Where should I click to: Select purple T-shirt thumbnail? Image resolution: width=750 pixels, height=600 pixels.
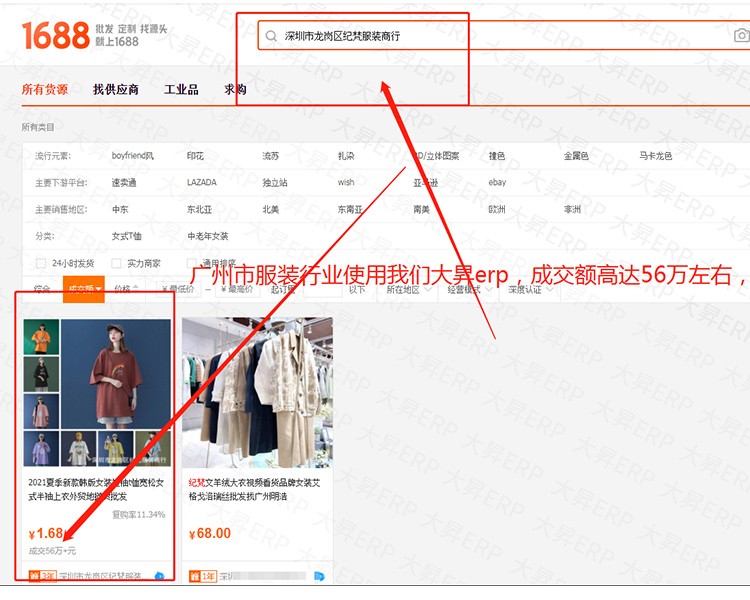[41, 448]
